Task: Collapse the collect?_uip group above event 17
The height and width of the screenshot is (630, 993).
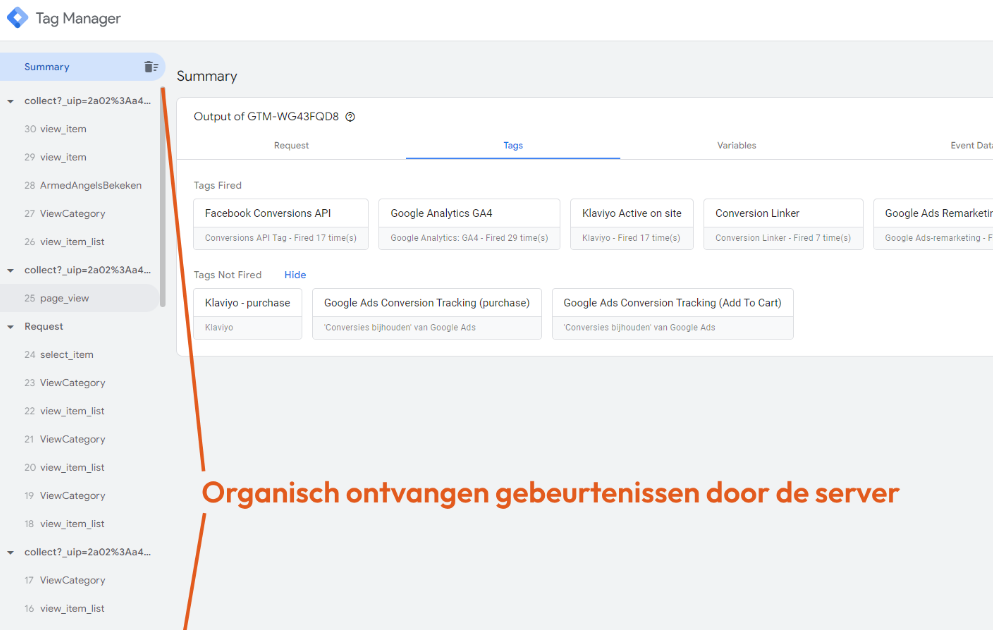Action: 10,552
